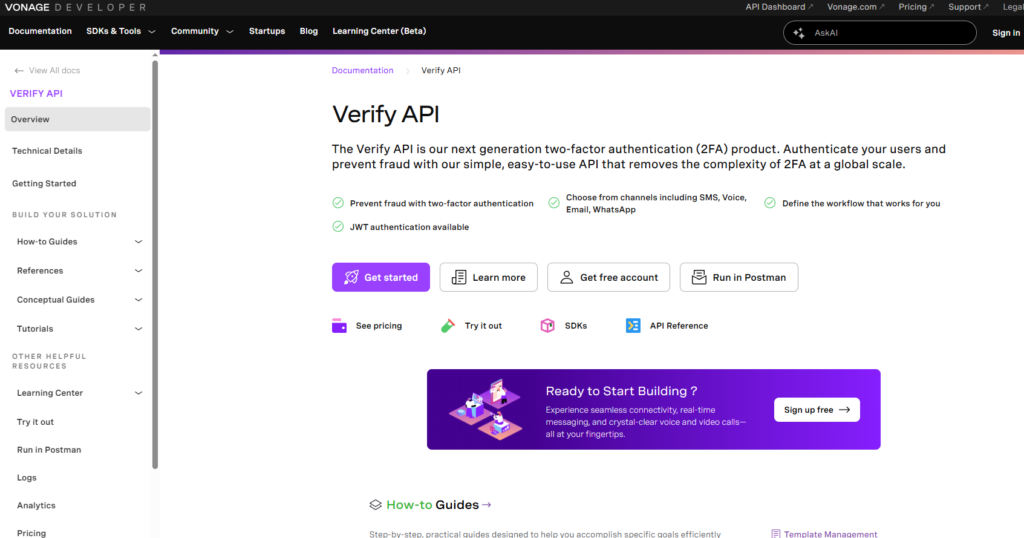This screenshot has width=1024, height=538.
Task: Expand the Learning Center sidebar section
Action: [138, 393]
